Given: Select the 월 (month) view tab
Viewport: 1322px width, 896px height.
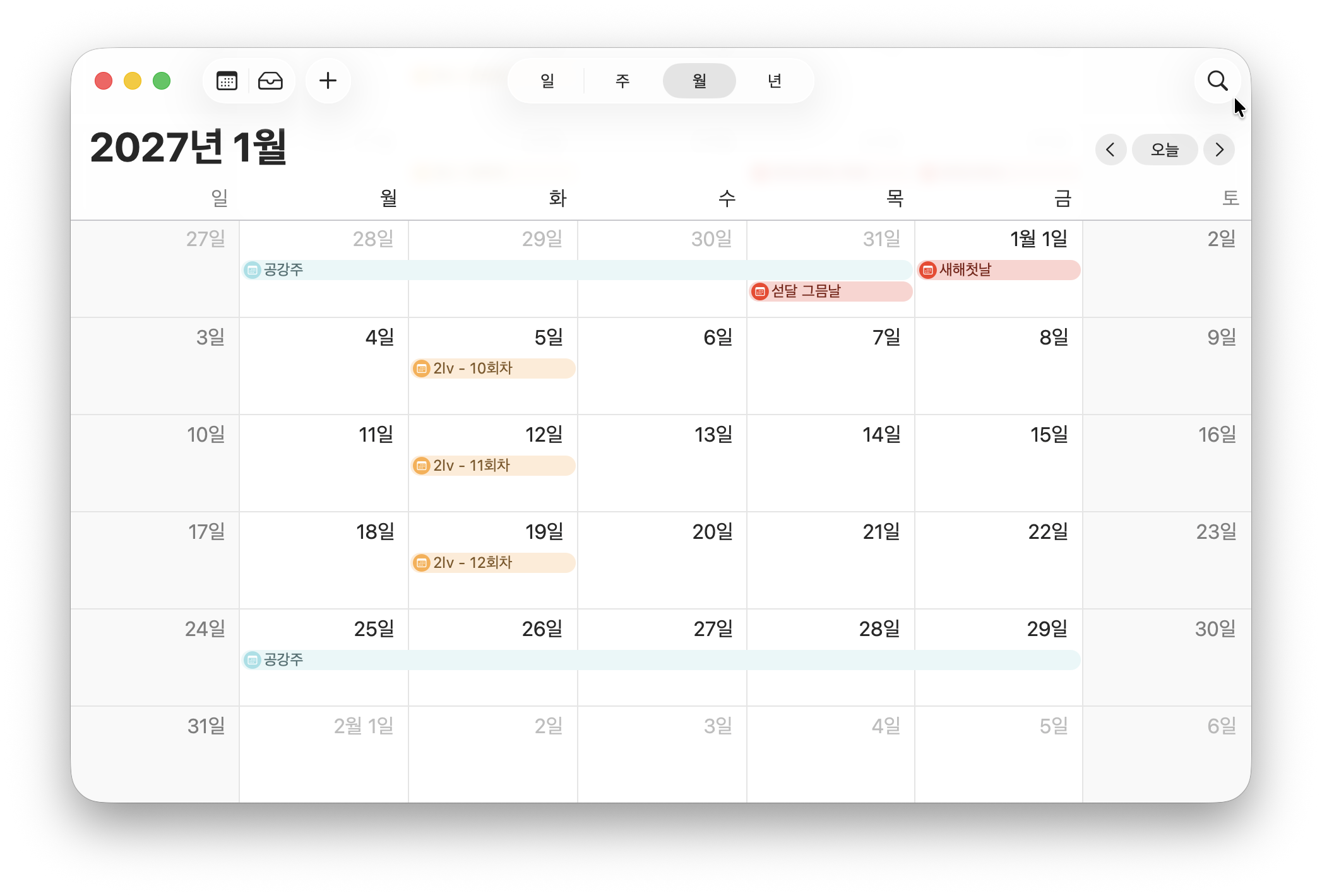Looking at the screenshot, I should pyautogui.click(x=699, y=81).
